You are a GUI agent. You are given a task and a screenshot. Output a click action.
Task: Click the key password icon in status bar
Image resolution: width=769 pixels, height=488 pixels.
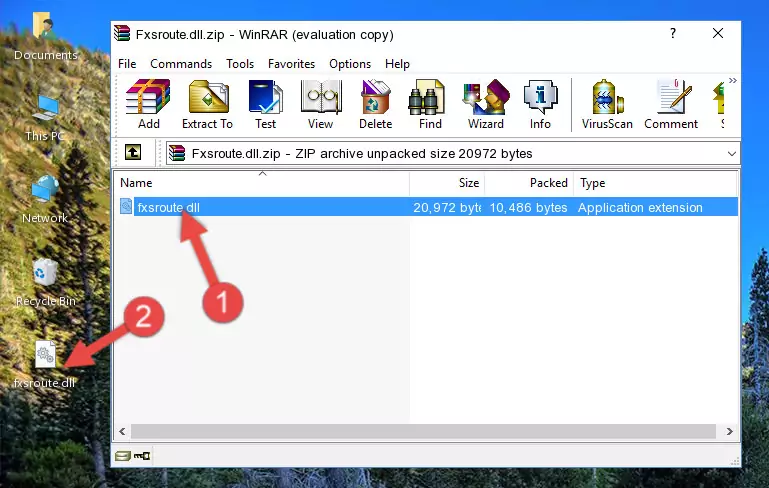(142, 456)
